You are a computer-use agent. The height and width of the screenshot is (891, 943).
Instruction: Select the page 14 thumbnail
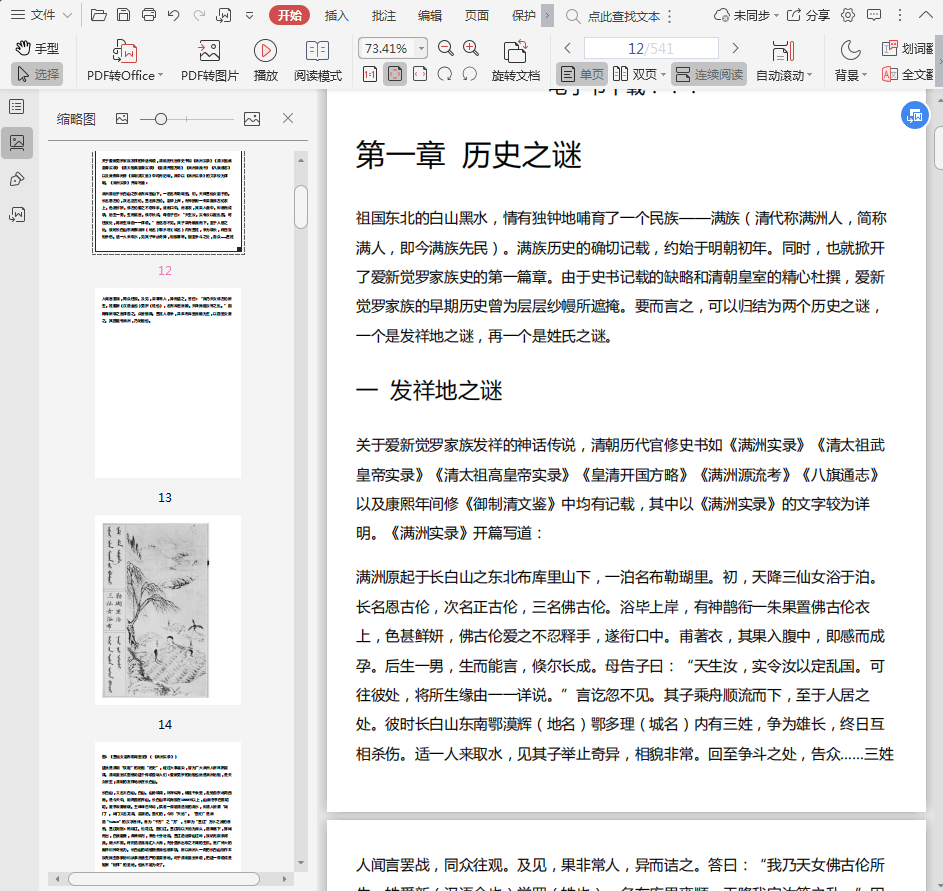[x=167, y=609]
